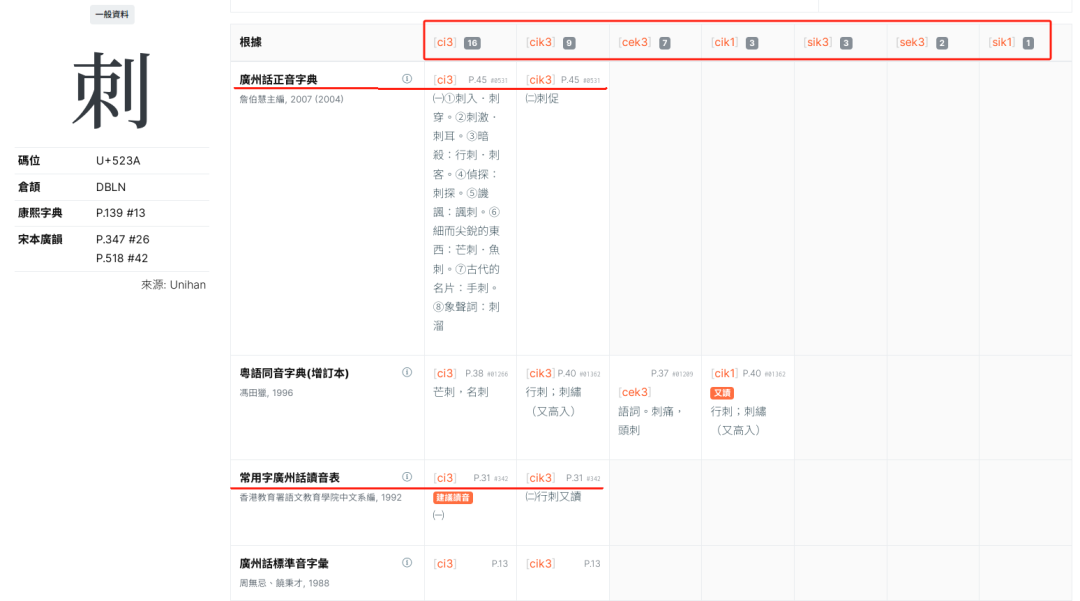Click the P.45 #8531 page reference
Viewport: 1080px width, 601px height.
pos(487,77)
